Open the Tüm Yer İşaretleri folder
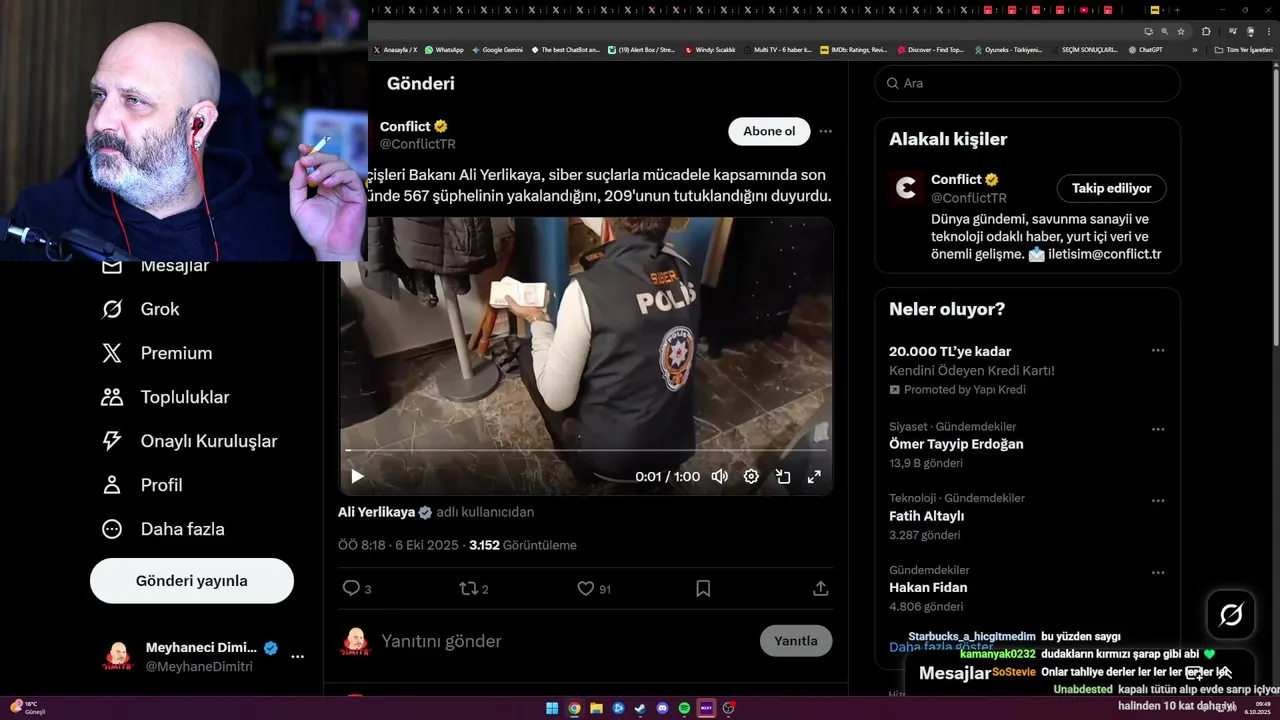The width and height of the screenshot is (1280, 720). (1243, 49)
